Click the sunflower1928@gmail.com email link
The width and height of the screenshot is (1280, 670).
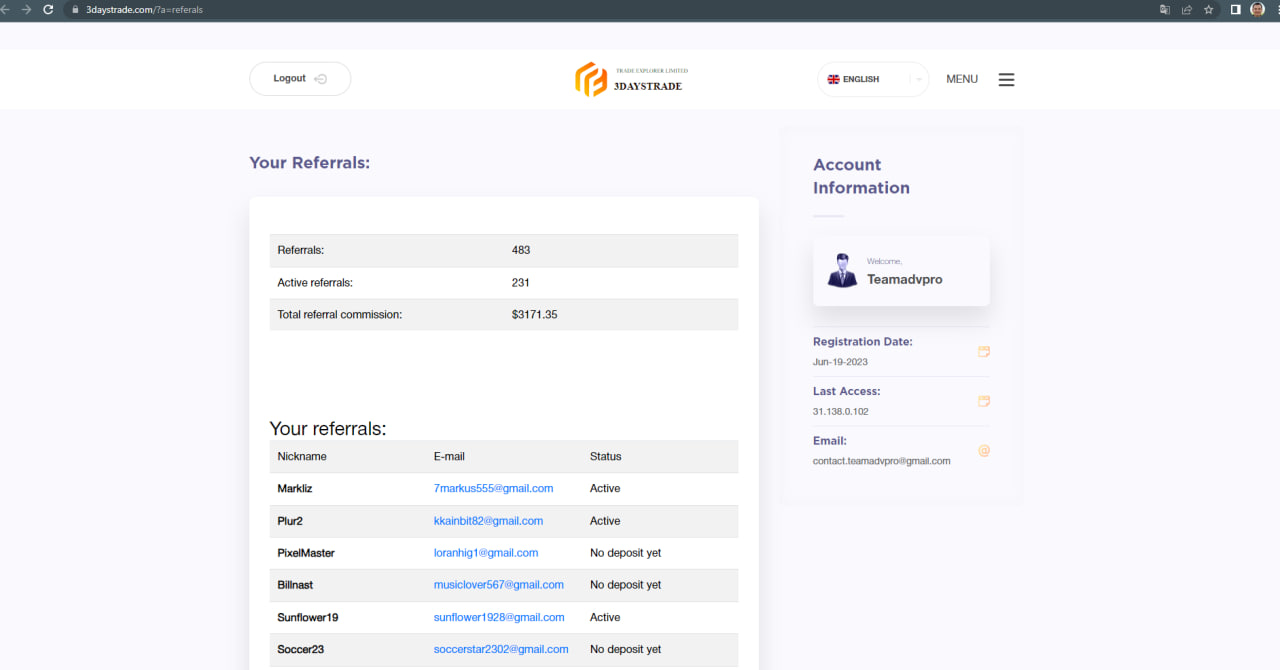(498, 617)
